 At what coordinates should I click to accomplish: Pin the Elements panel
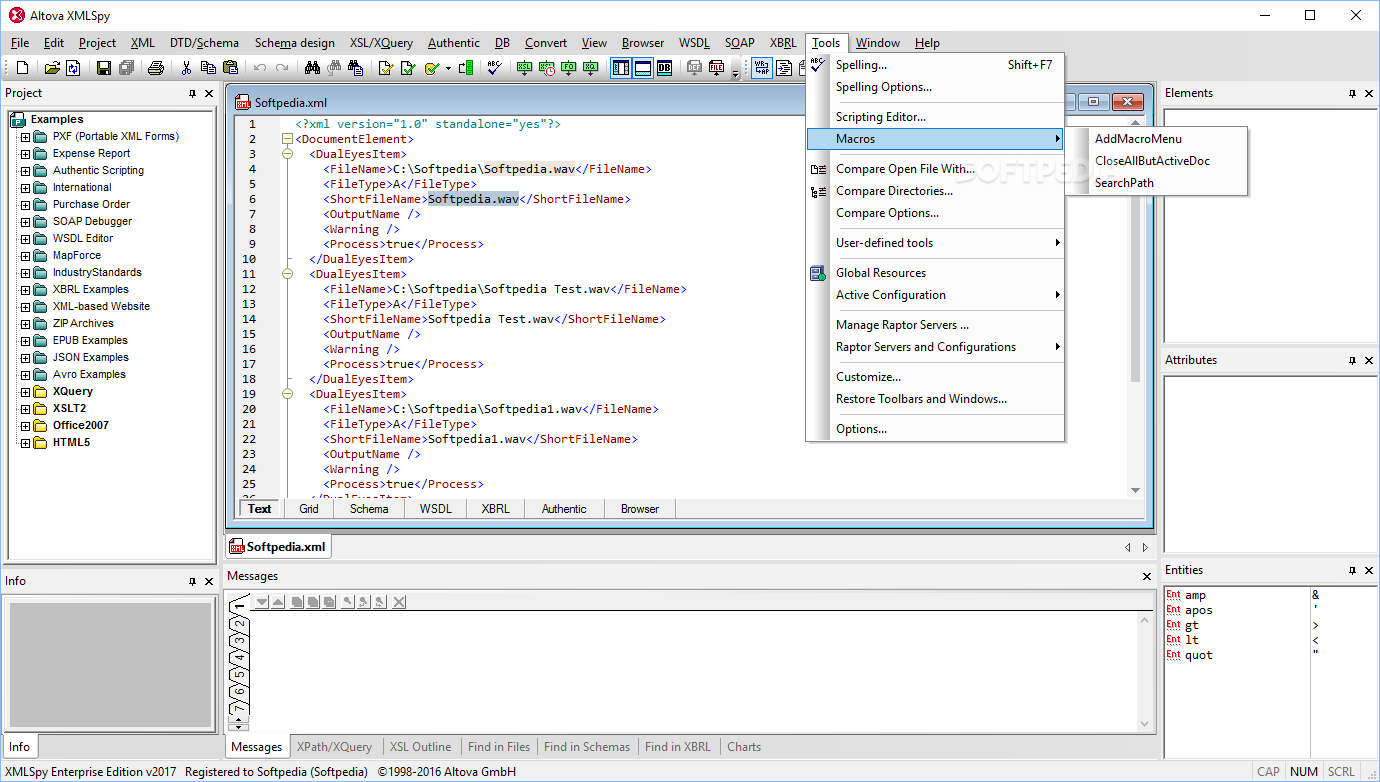tap(1352, 93)
